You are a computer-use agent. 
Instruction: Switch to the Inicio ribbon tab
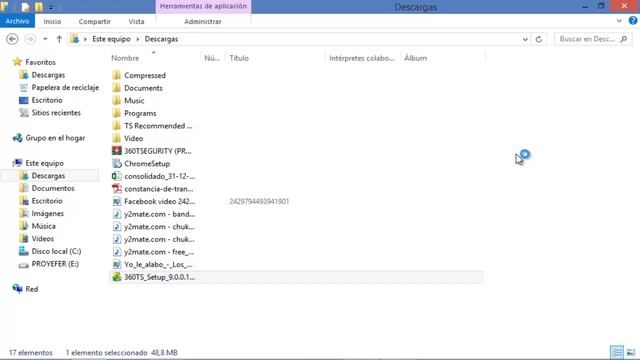(x=52, y=22)
